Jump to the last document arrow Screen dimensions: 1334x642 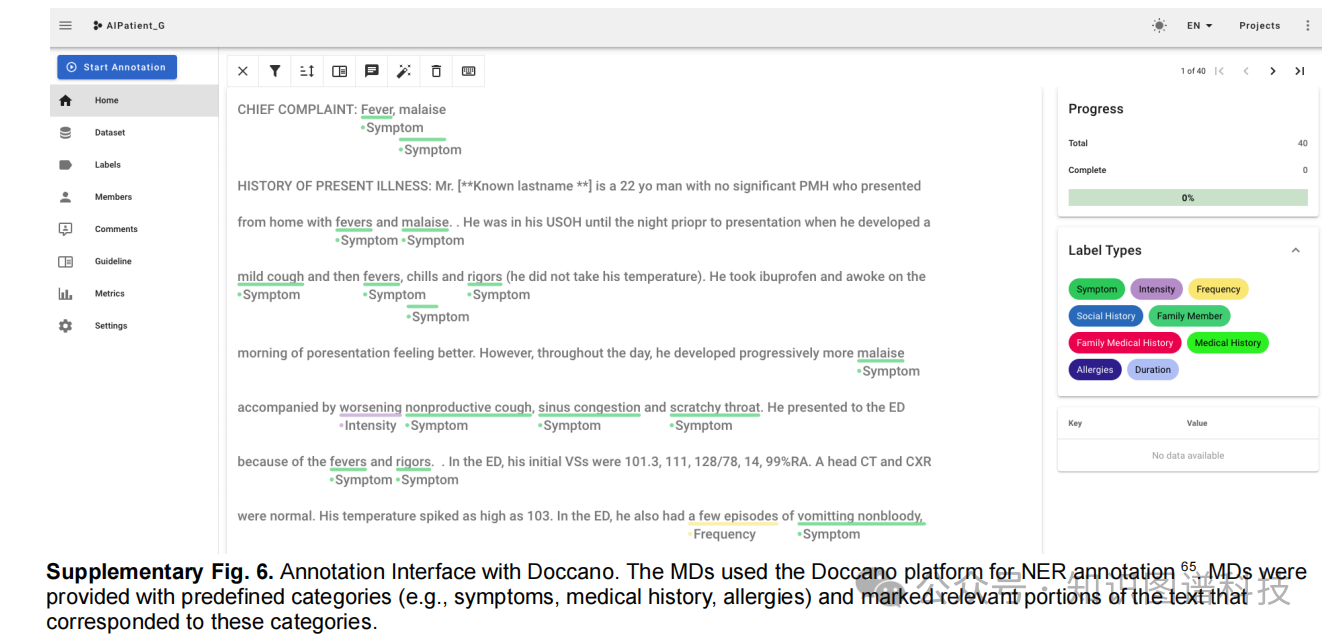coord(1300,71)
